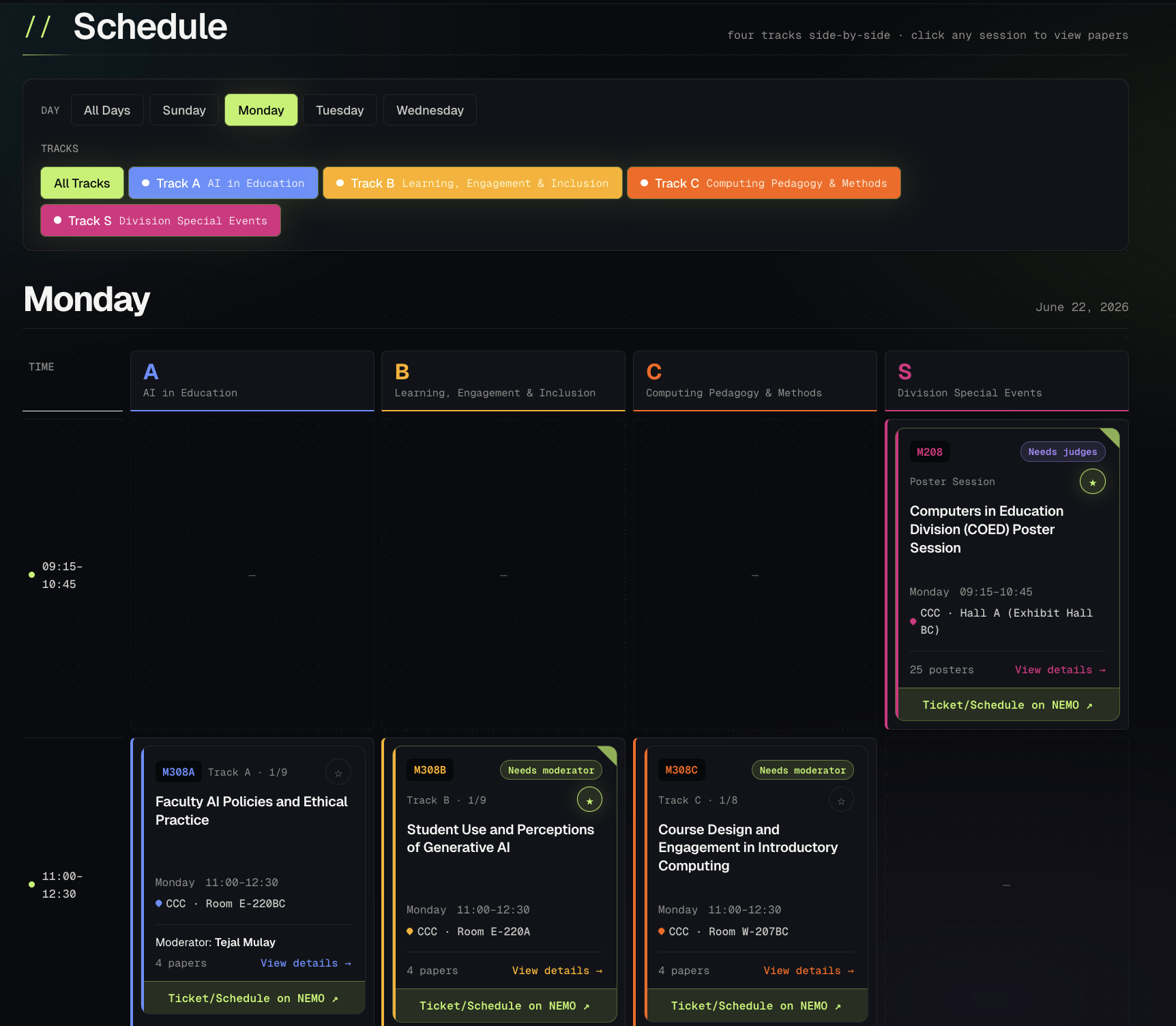Click the Needs judges badge on M208
Image resolution: width=1176 pixels, height=1026 pixels.
click(x=1063, y=452)
